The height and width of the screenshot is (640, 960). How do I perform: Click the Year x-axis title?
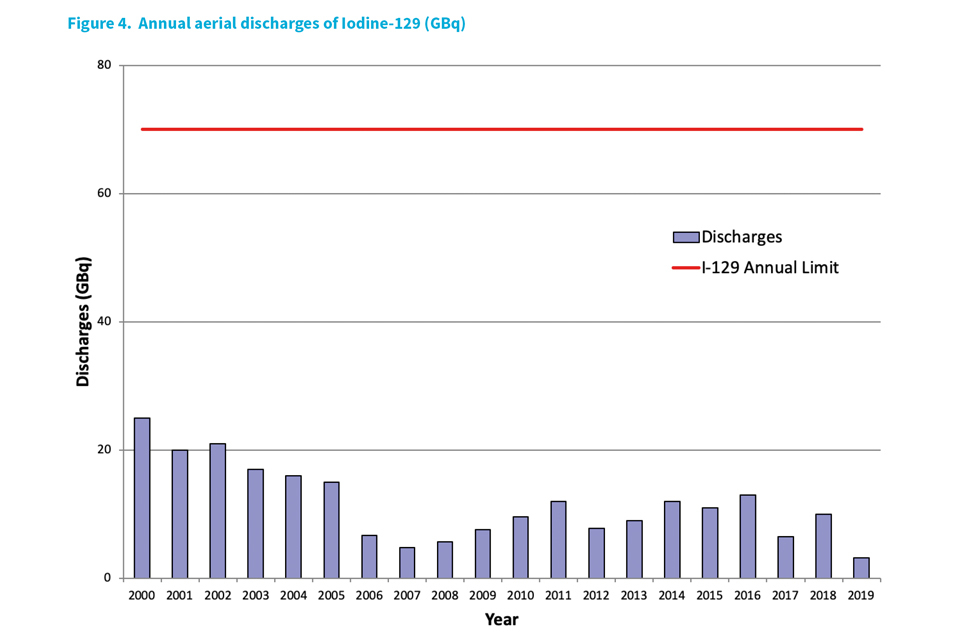pyautogui.click(x=501, y=619)
